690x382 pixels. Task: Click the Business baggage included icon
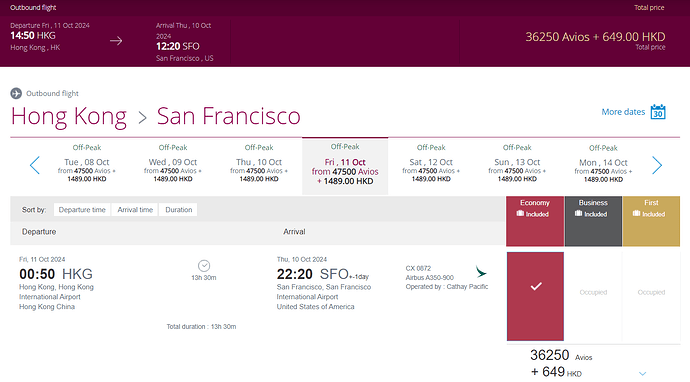pyautogui.click(x=579, y=213)
